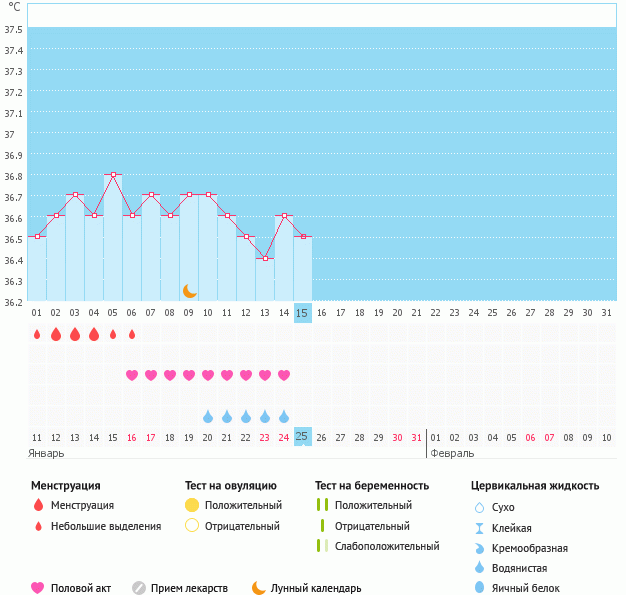Select the small spotting drop under day 06
The width and height of the screenshot is (626, 595).
[132, 334]
